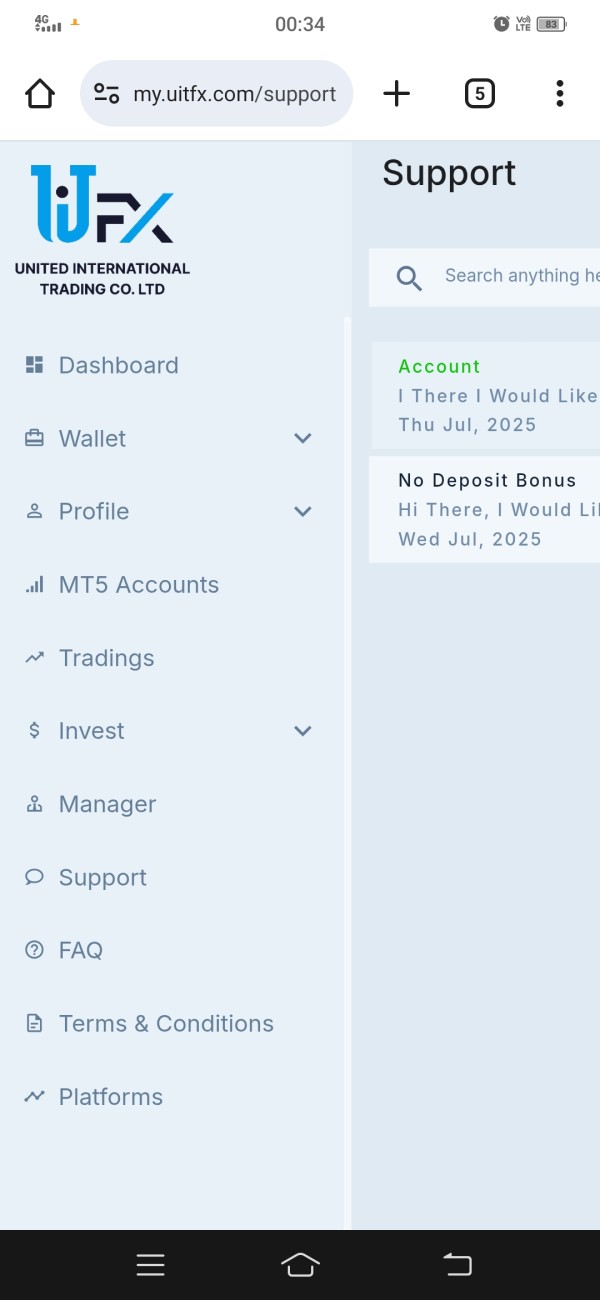Viewport: 600px width, 1300px height.
Task: Open the Tradings menu item
Action: [106, 658]
